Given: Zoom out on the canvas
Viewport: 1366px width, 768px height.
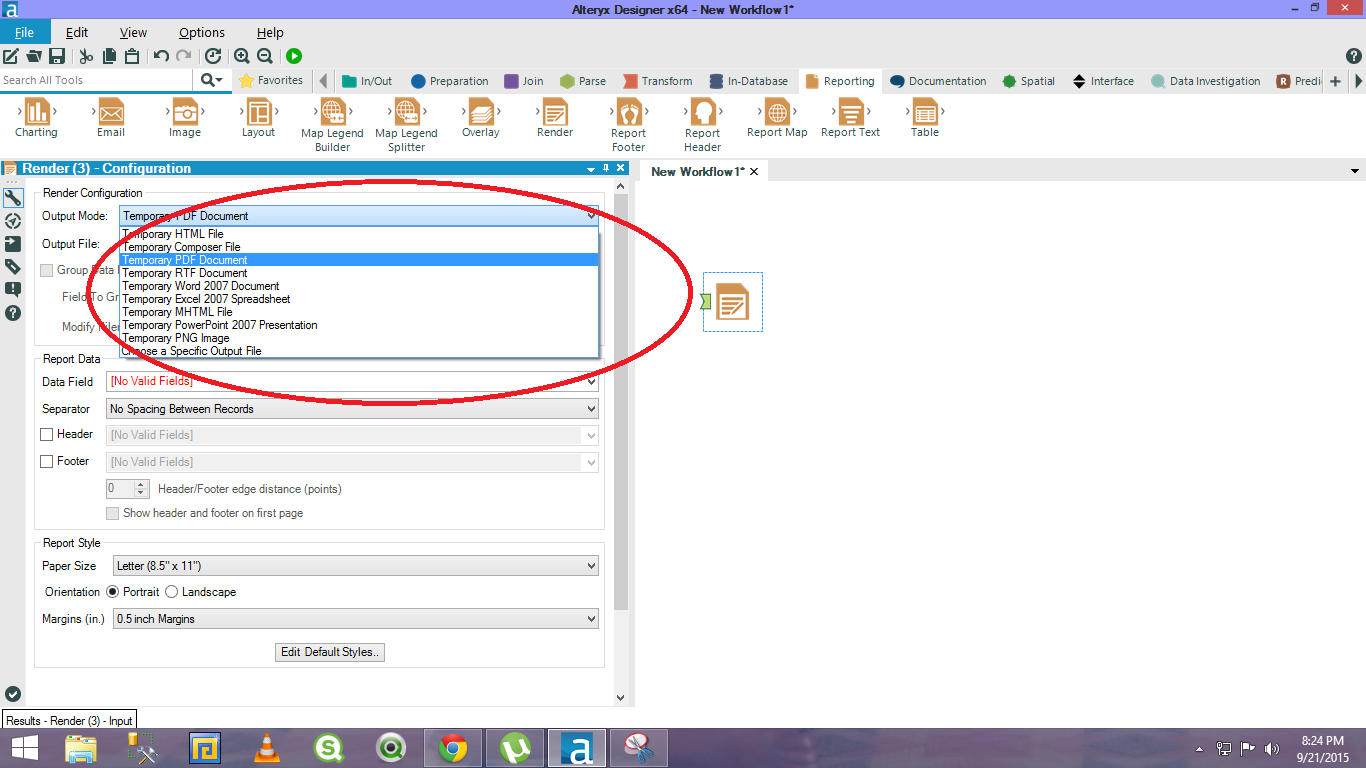Looking at the screenshot, I should click(265, 56).
